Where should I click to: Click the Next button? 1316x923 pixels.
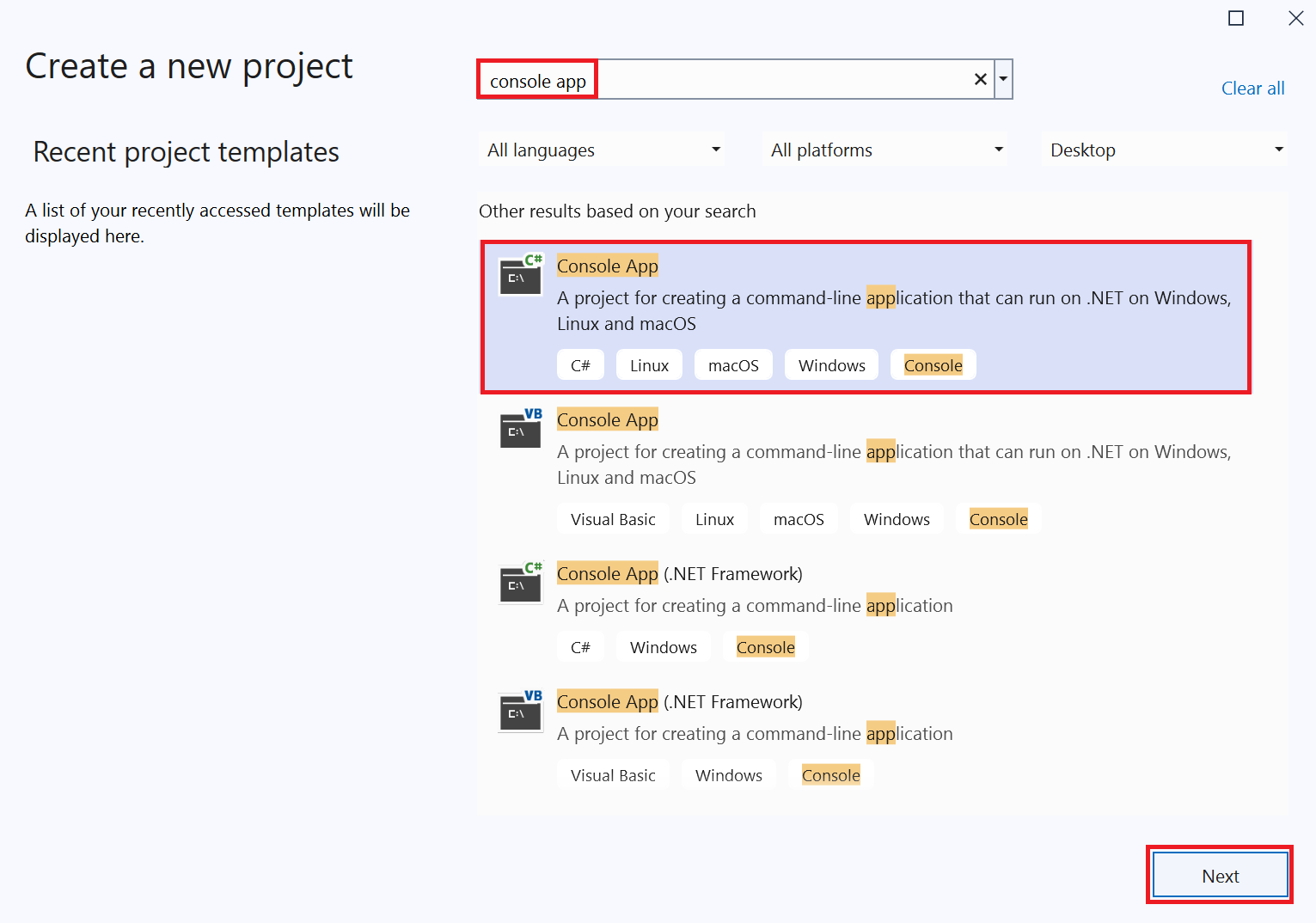pos(1220,876)
